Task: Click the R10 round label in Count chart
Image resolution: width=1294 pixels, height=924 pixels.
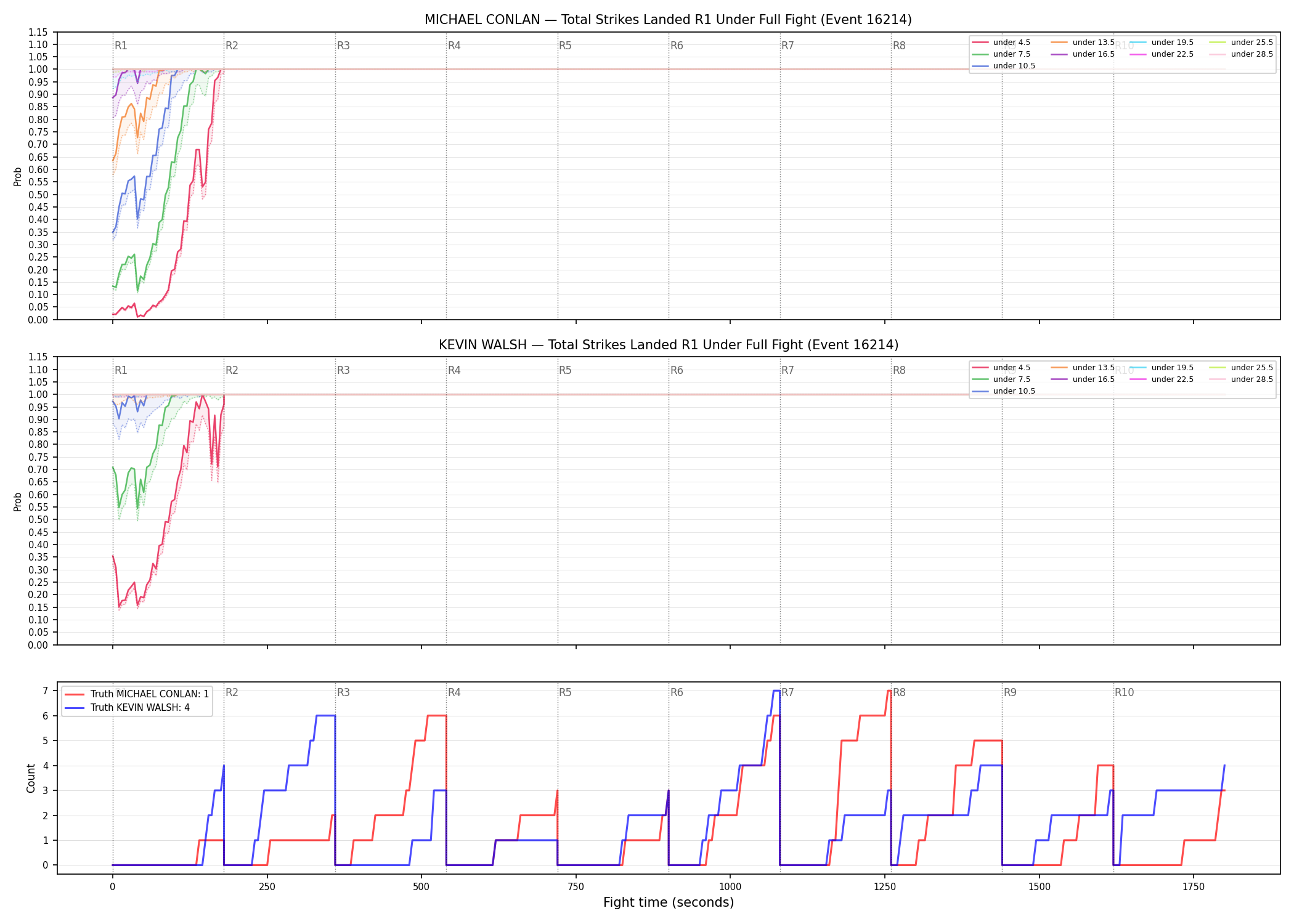Action: 1124,692
